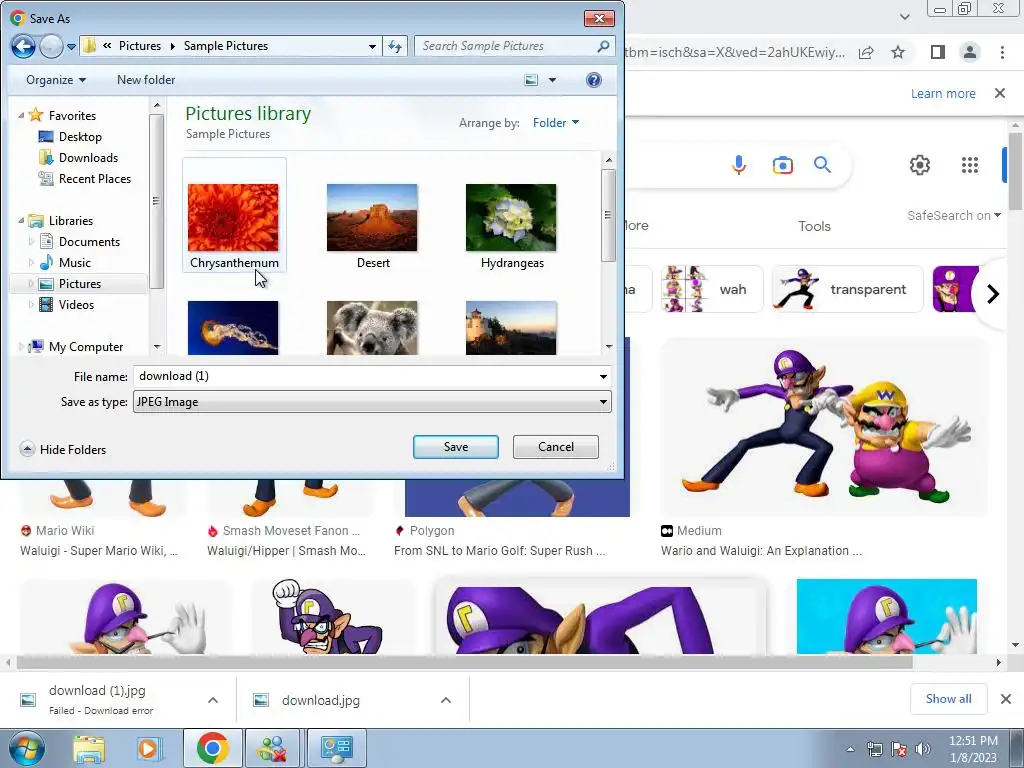Dismiss the Learn more info bar
The width and height of the screenshot is (1024, 768).
(1000, 93)
